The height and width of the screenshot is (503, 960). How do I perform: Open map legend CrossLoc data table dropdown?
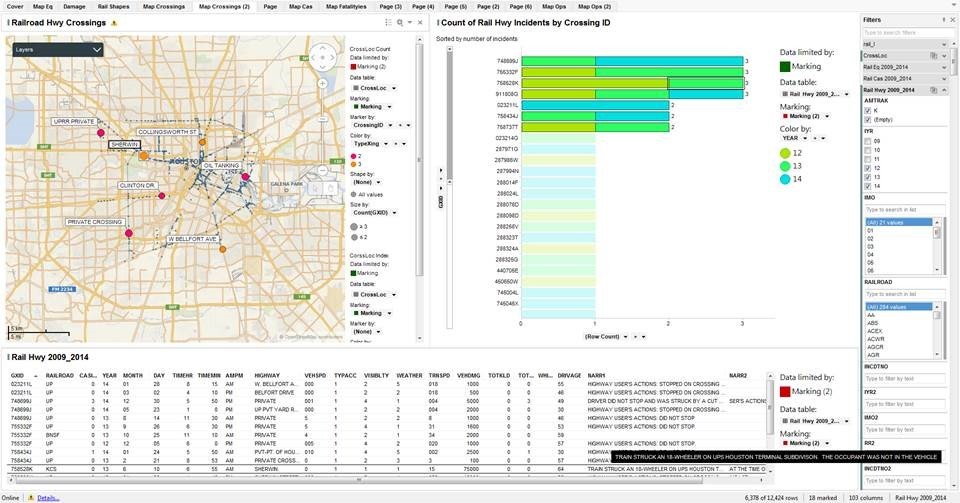394,88
